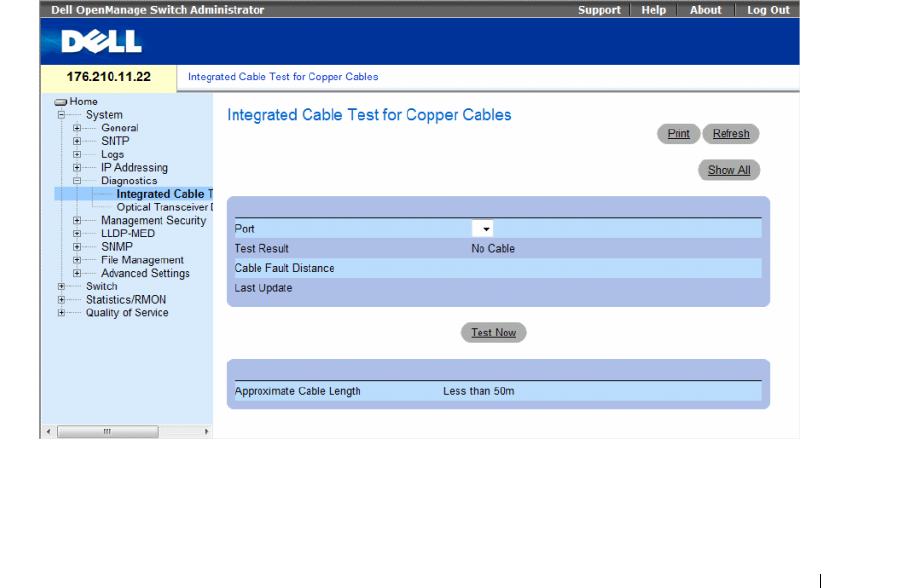Click the tree scrollbar right arrow
Screen dimensions: 900x588
tap(207, 431)
